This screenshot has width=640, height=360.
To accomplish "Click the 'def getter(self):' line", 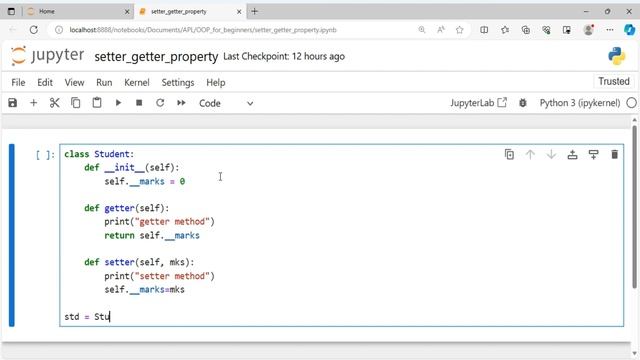I will 127,208.
